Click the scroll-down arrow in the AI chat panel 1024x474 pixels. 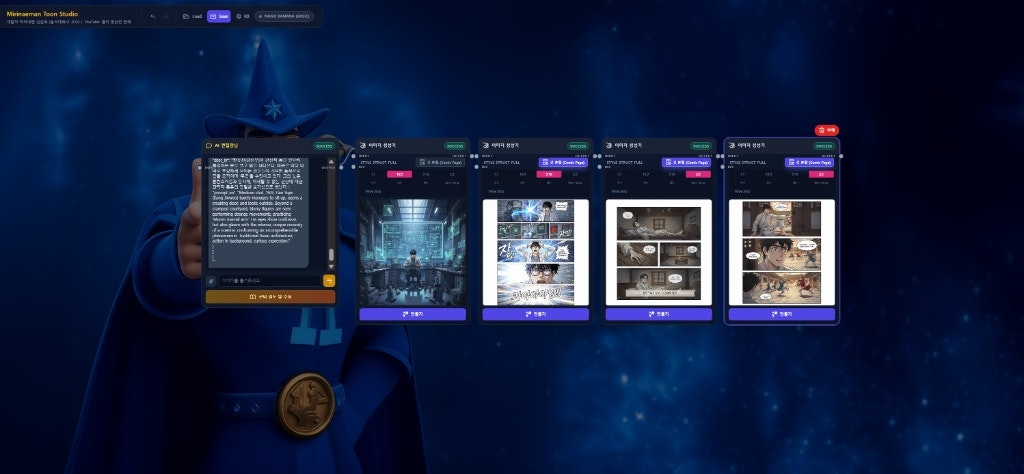[x=331, y=266]
